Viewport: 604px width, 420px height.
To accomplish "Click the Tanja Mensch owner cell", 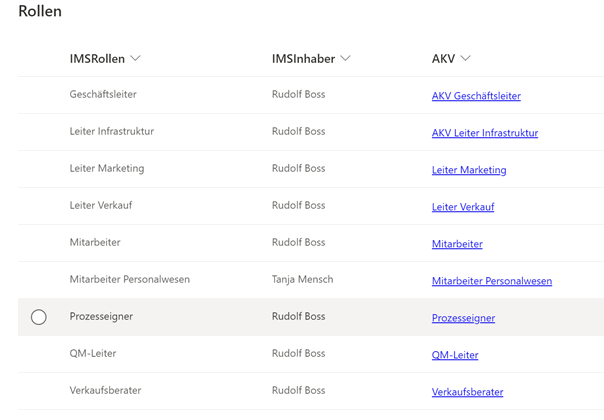I will click(302, 279).
